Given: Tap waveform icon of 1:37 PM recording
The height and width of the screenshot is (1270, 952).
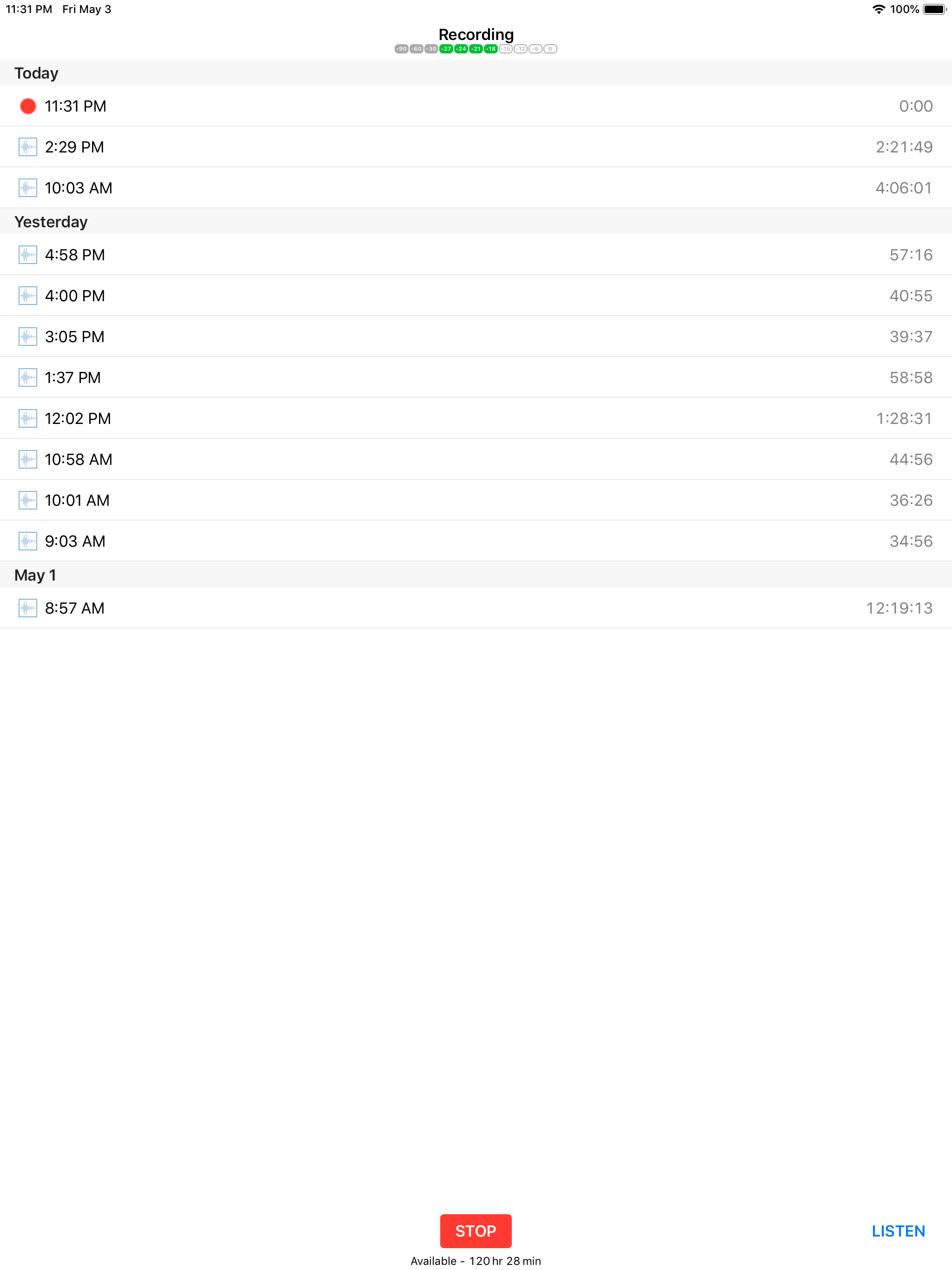Looking at the screenshot, I should pos(27,378).
